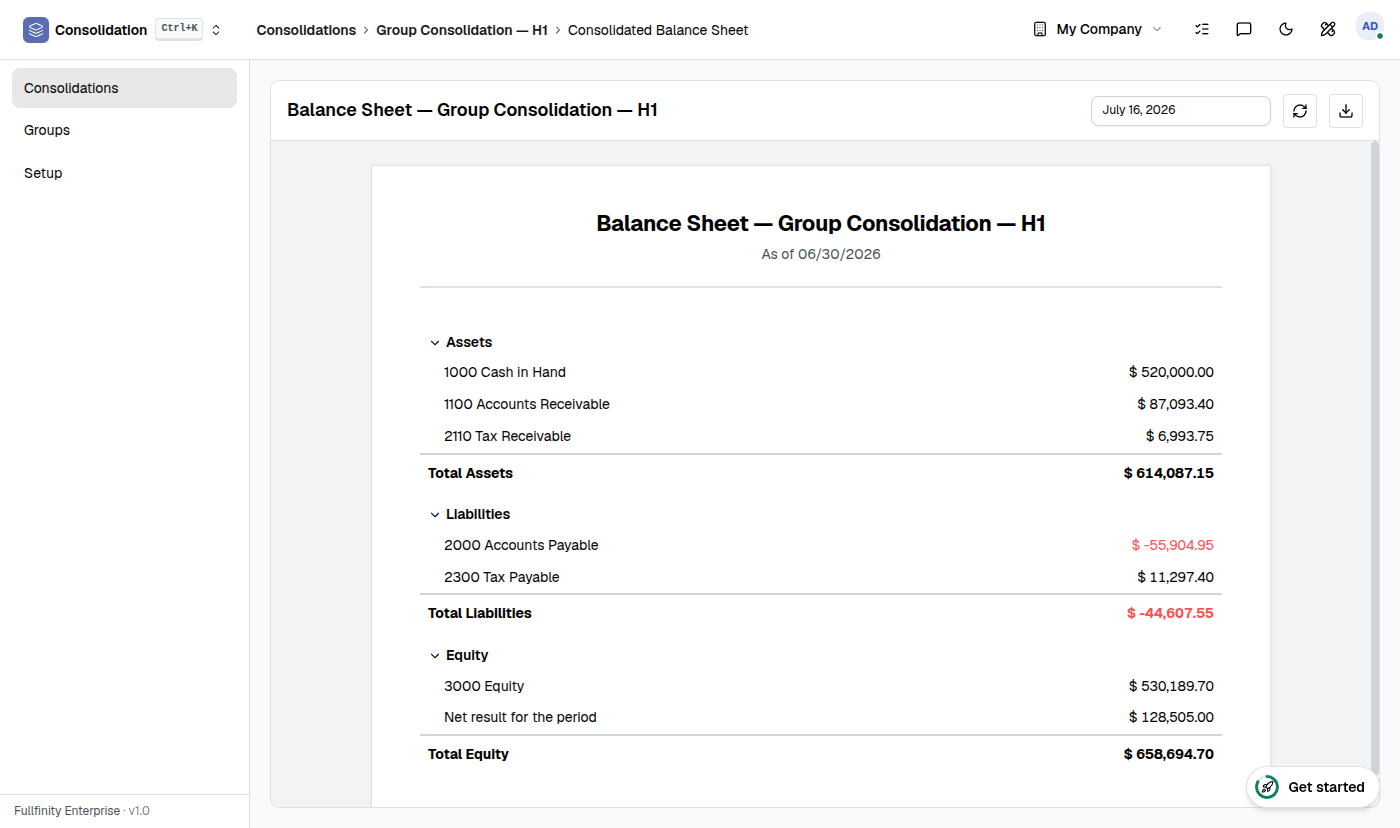This screenshot has height=828, width=1400.
Task: Click the $ 658,694.70 total
Action: [x=1169, y=754]
